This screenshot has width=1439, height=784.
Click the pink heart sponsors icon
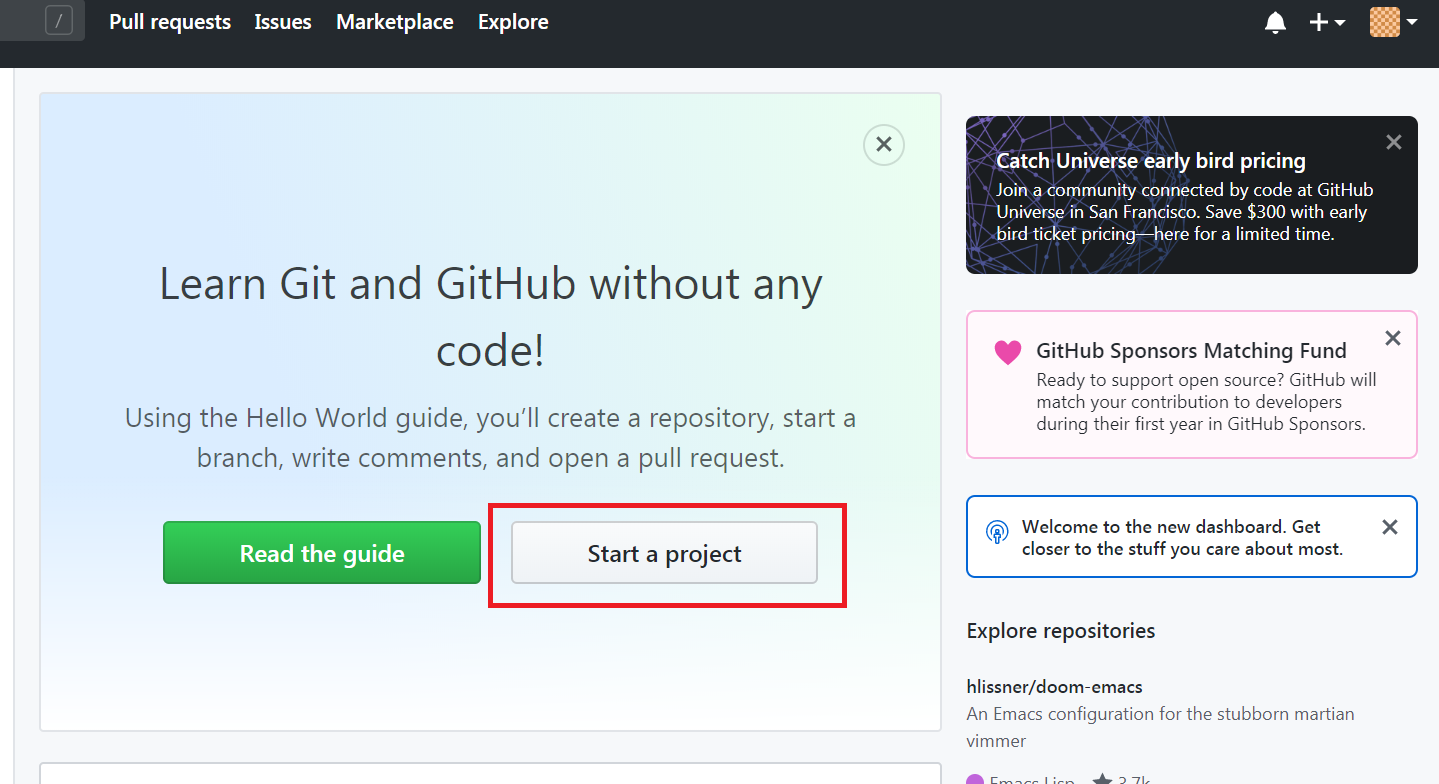1008,352
